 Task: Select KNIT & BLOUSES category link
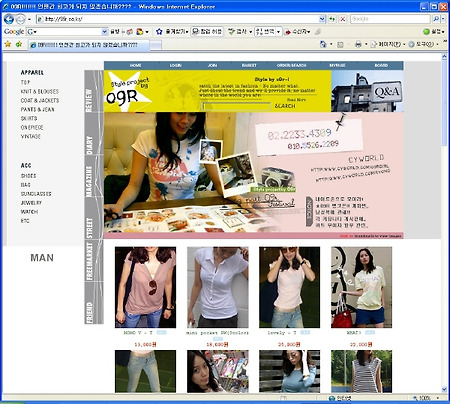pos(40,91)
